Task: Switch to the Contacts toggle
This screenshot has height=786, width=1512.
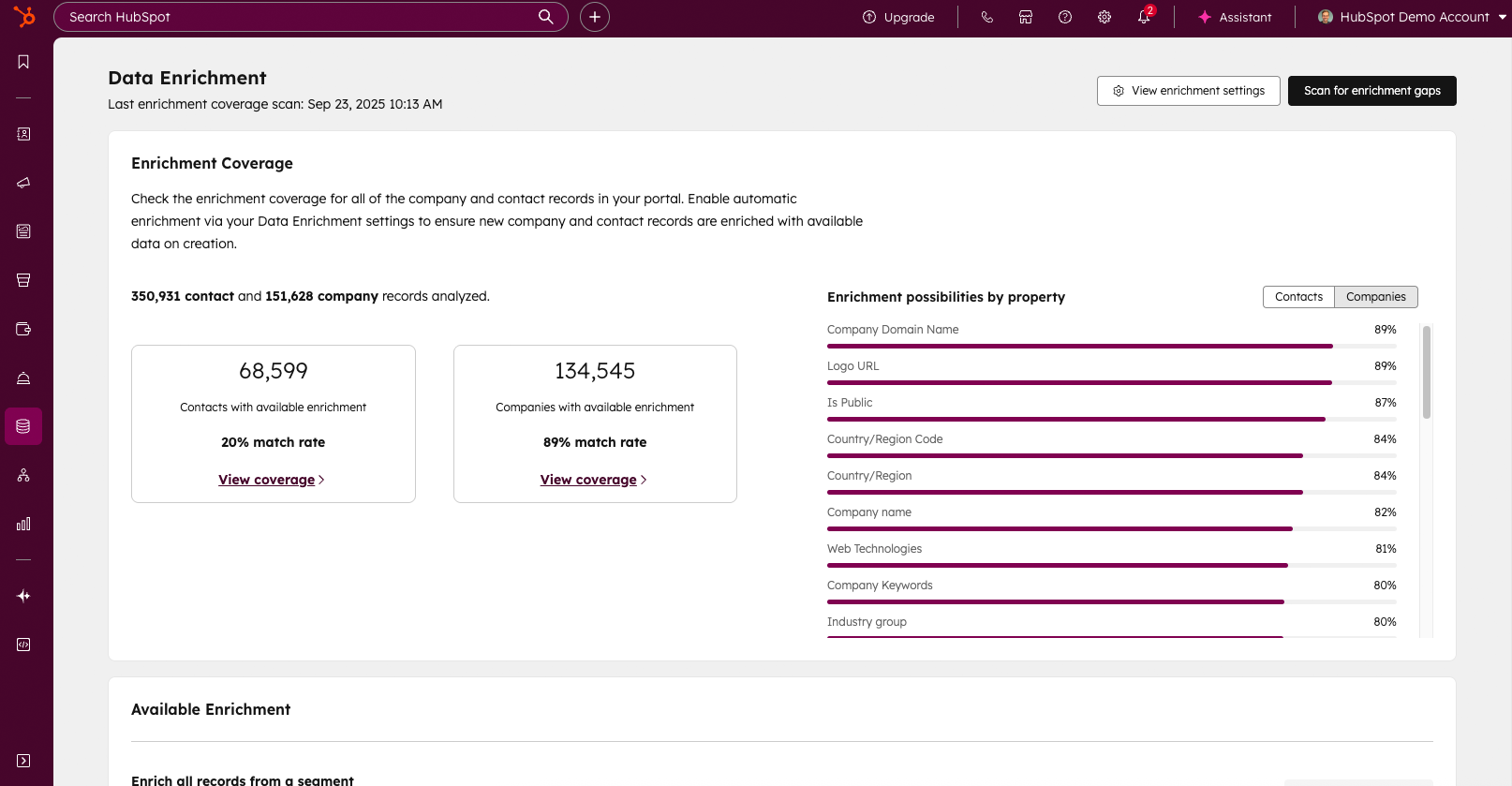Action: click(1298, 297)
